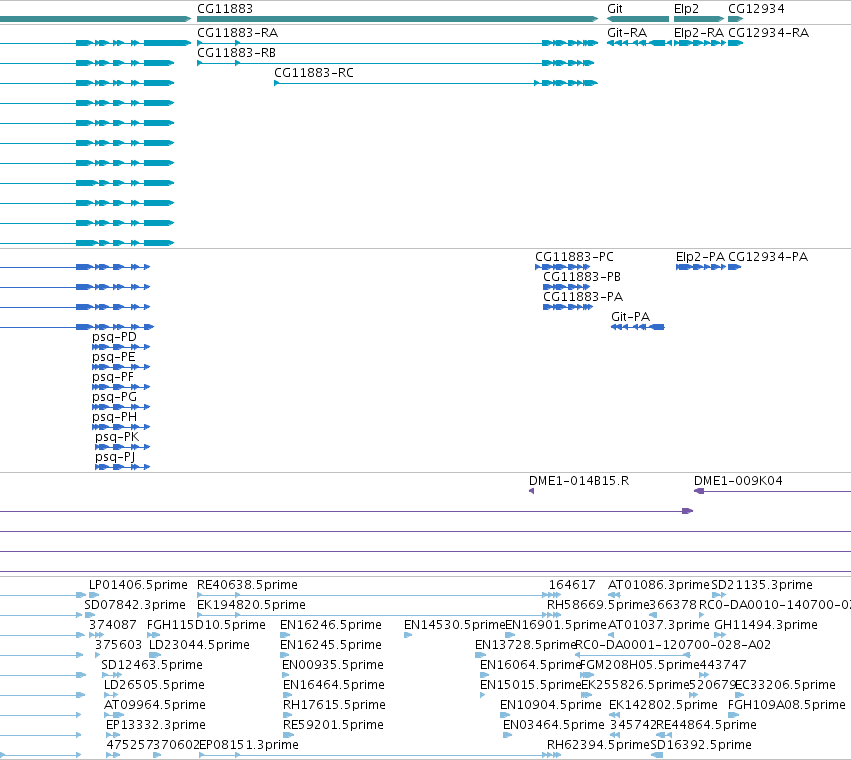Click the psq-PG protein label
The height and width of the screenshot is (760, 851).
pyautogui.click(x=114, y=397)
